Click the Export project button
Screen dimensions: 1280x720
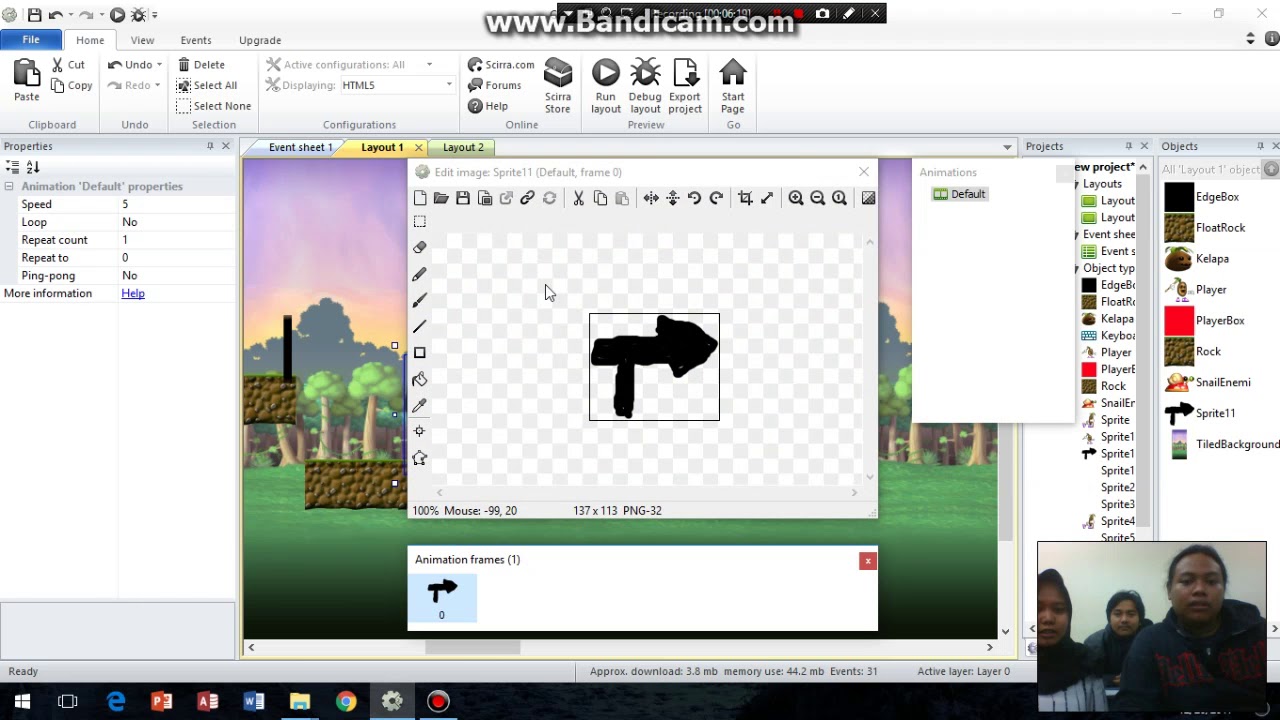pos(685,87)
